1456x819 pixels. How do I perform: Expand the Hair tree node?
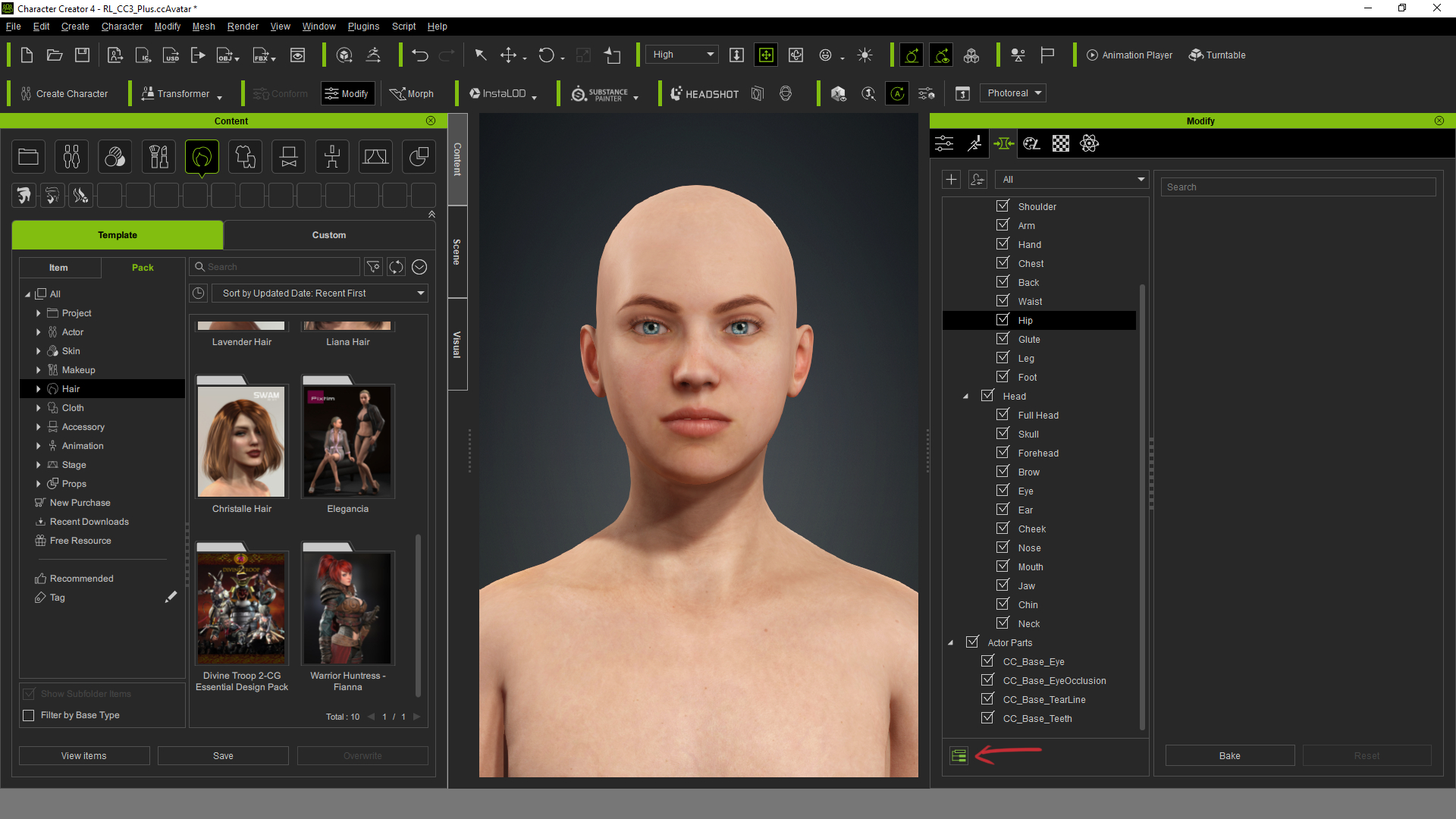tap(39, 389)
